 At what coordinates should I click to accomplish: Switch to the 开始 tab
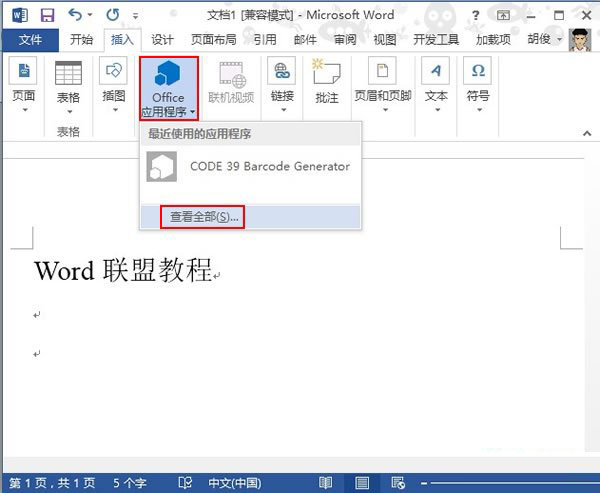click(82, 39)
